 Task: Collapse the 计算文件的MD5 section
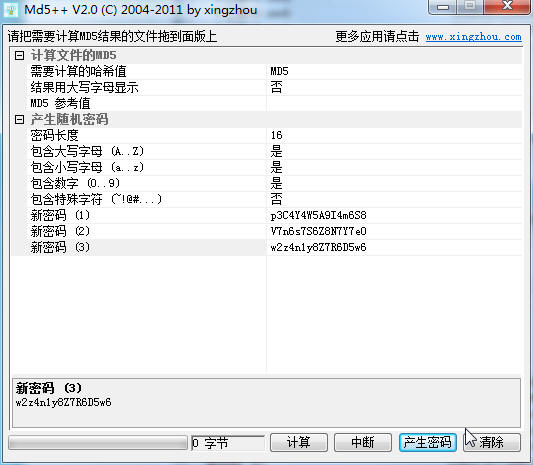[x=19, y=55]
